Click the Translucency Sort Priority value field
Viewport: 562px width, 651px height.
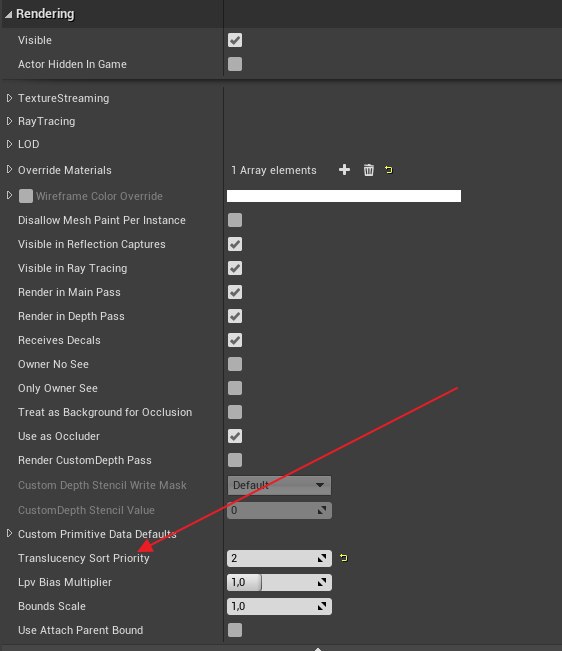coord(279,558)
